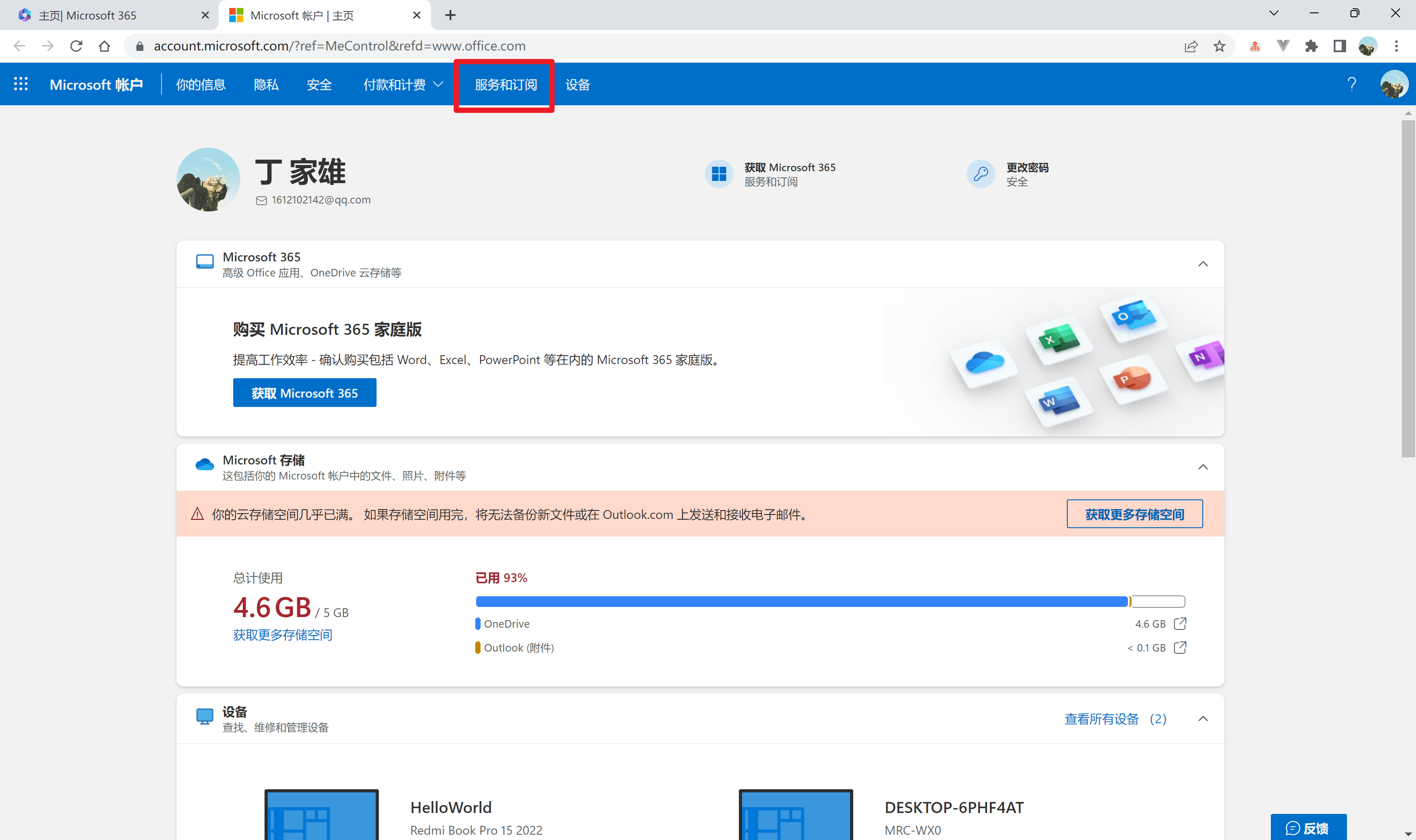Open the red extension icon in toolbar

click(1254, 46)
